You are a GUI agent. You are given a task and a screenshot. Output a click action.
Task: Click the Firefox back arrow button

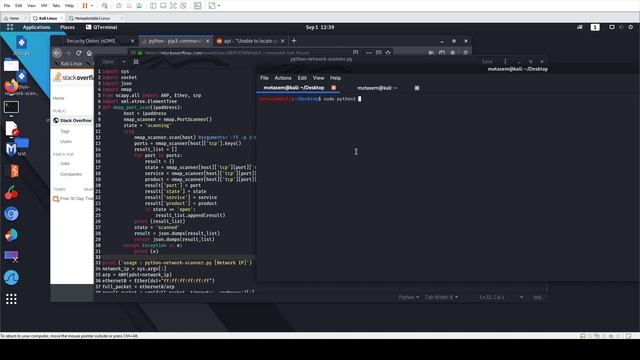(57, 53)
